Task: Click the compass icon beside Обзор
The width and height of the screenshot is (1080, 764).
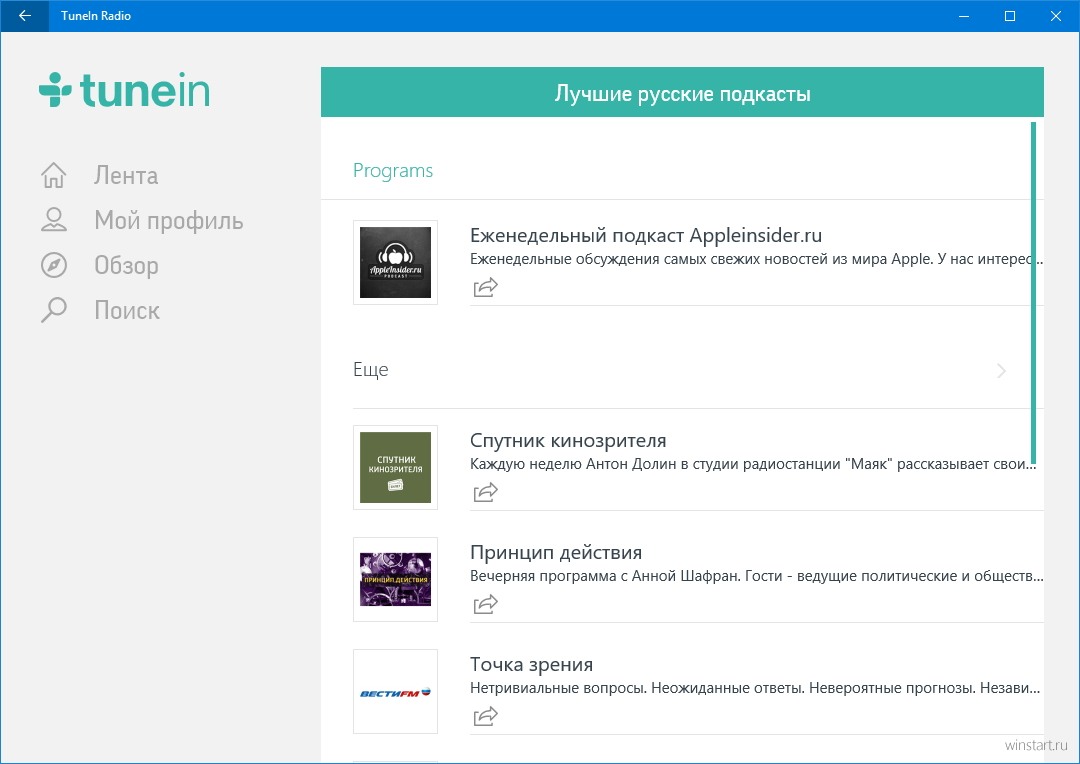Action: coord(54,265)
